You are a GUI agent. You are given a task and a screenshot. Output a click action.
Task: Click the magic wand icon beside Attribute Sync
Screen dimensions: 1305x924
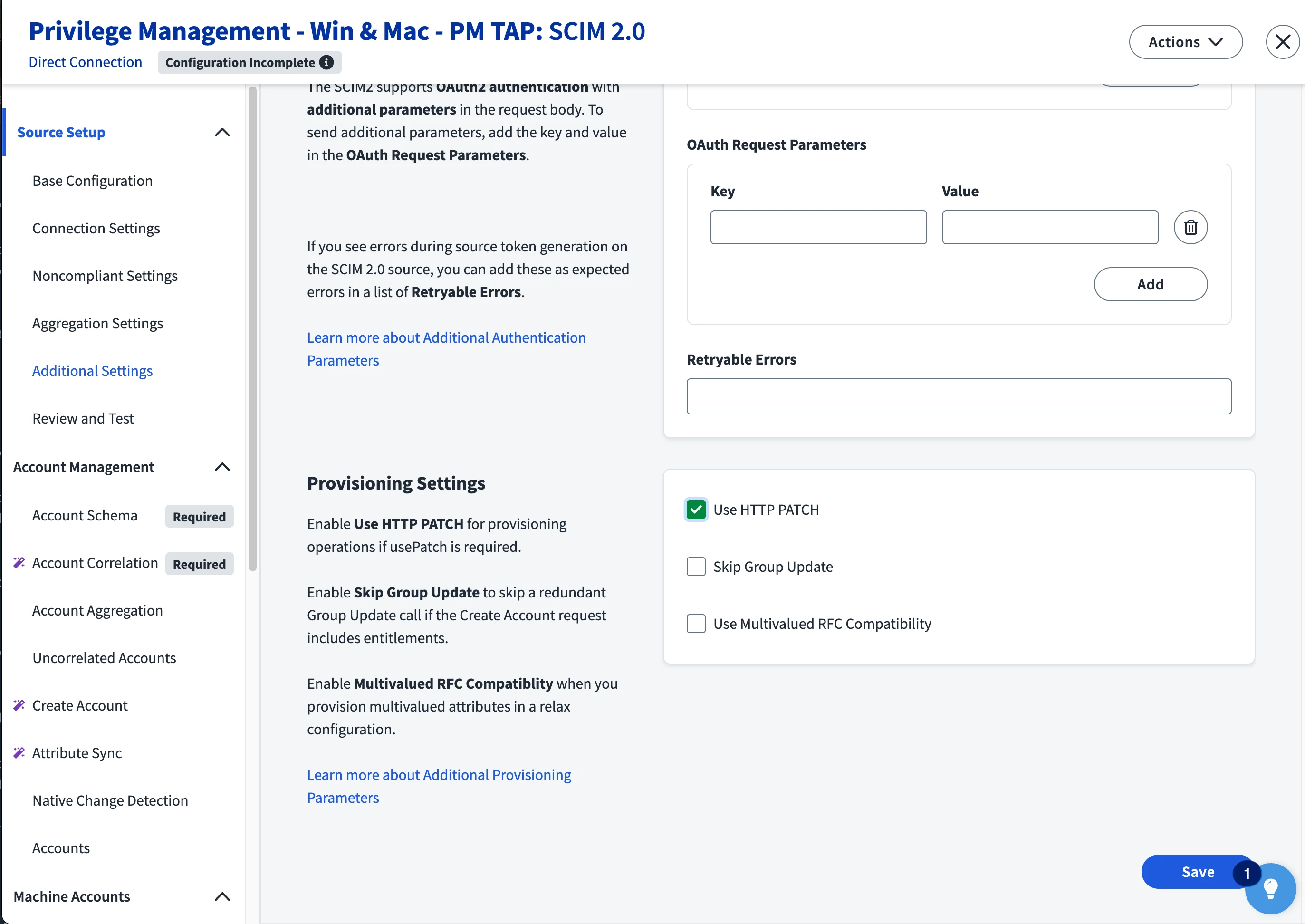[x=19, y=753]
